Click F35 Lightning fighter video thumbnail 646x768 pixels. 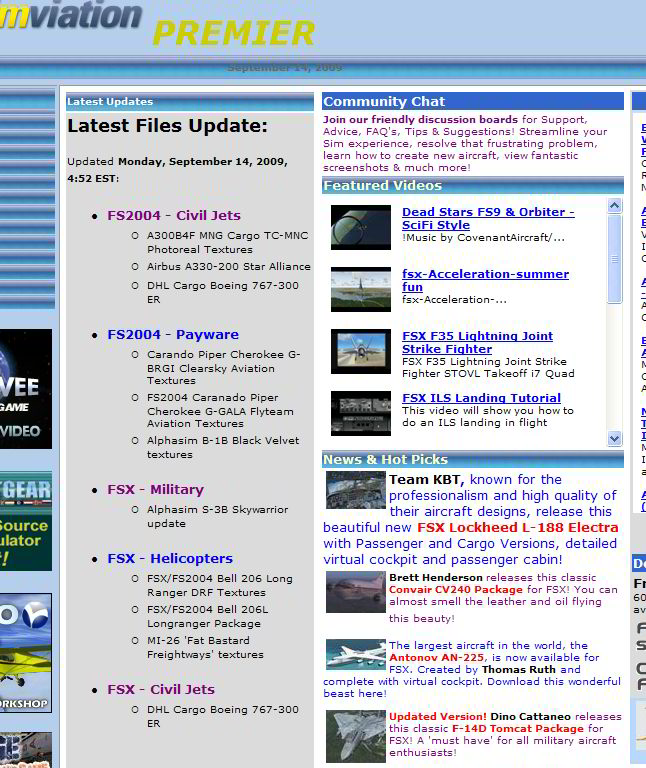click(360, 351)
